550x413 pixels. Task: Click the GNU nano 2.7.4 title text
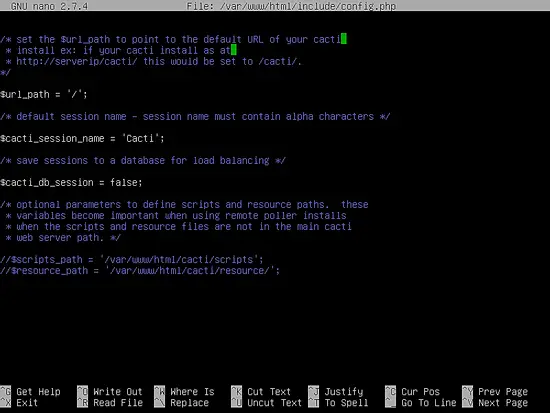point(49,6)
